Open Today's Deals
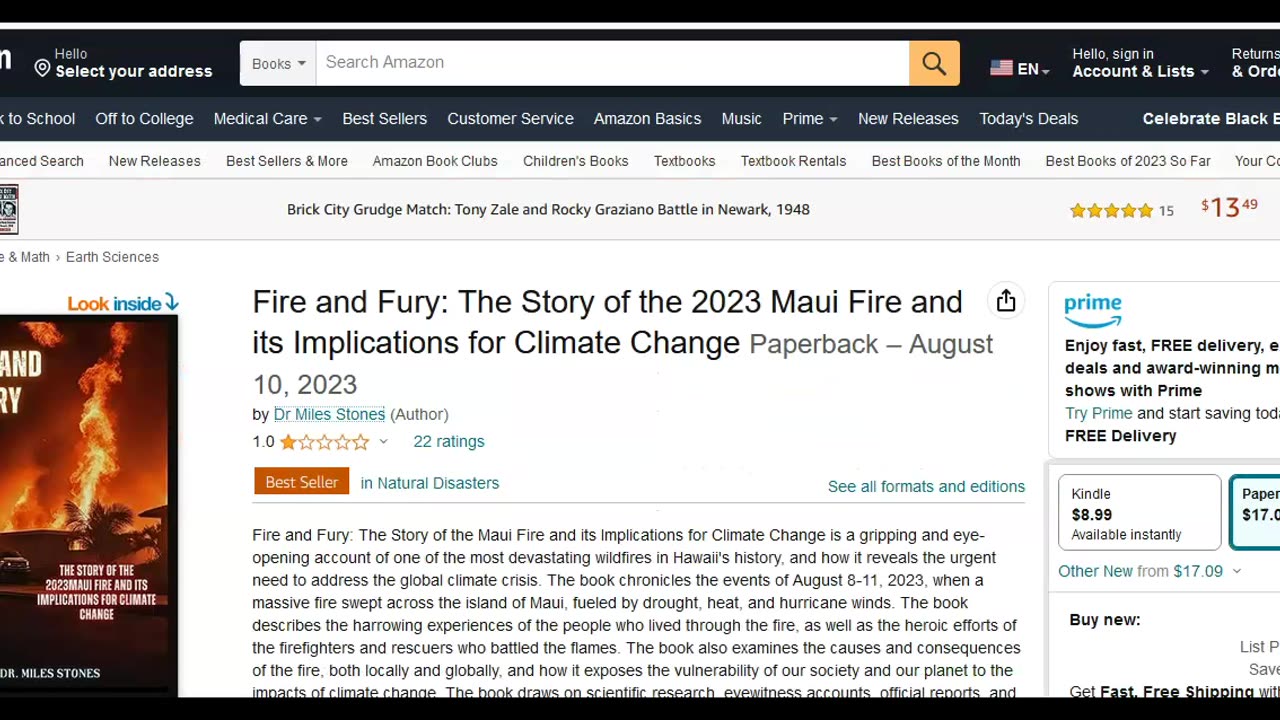 click(1028, 118)
